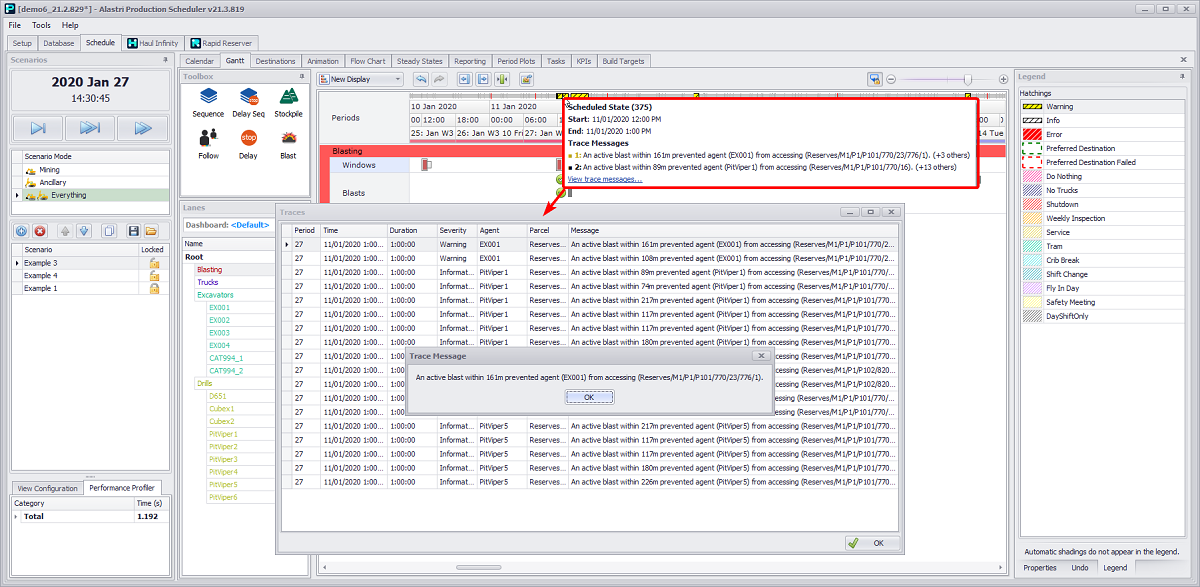Sort Traces by the Duration column header
The height and width of the screenshot is (587, 1200).
(411, 230)
